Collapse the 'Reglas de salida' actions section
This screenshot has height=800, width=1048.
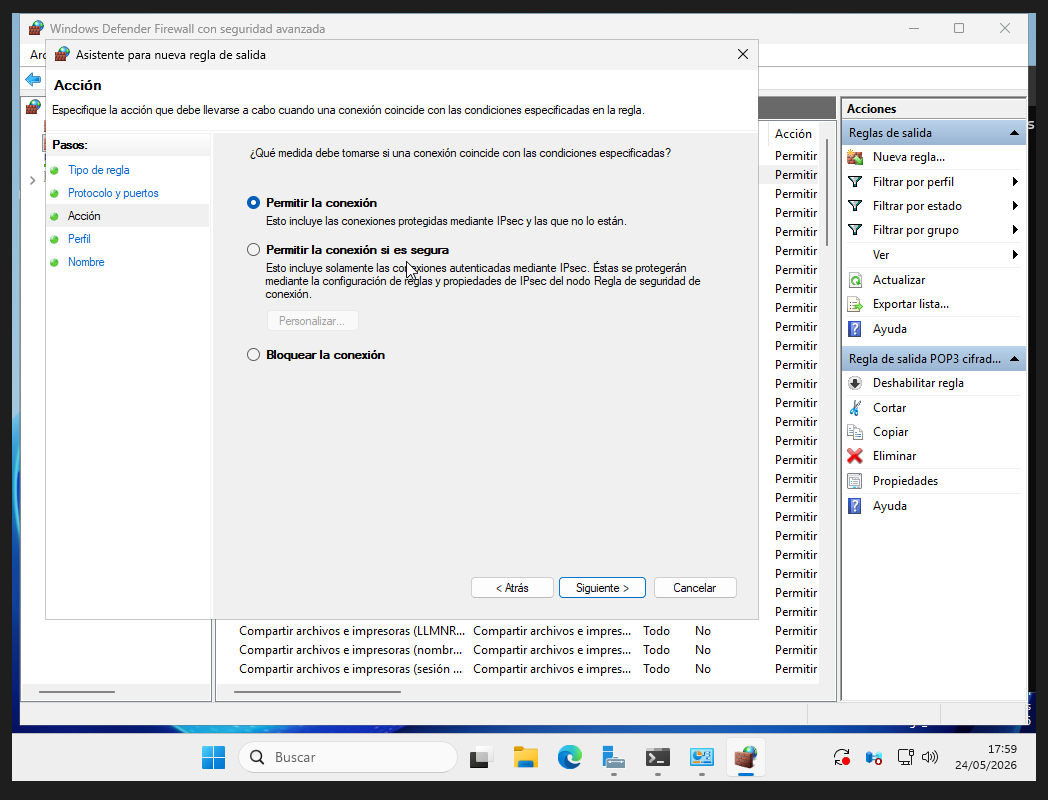(x=1014, y=133)
